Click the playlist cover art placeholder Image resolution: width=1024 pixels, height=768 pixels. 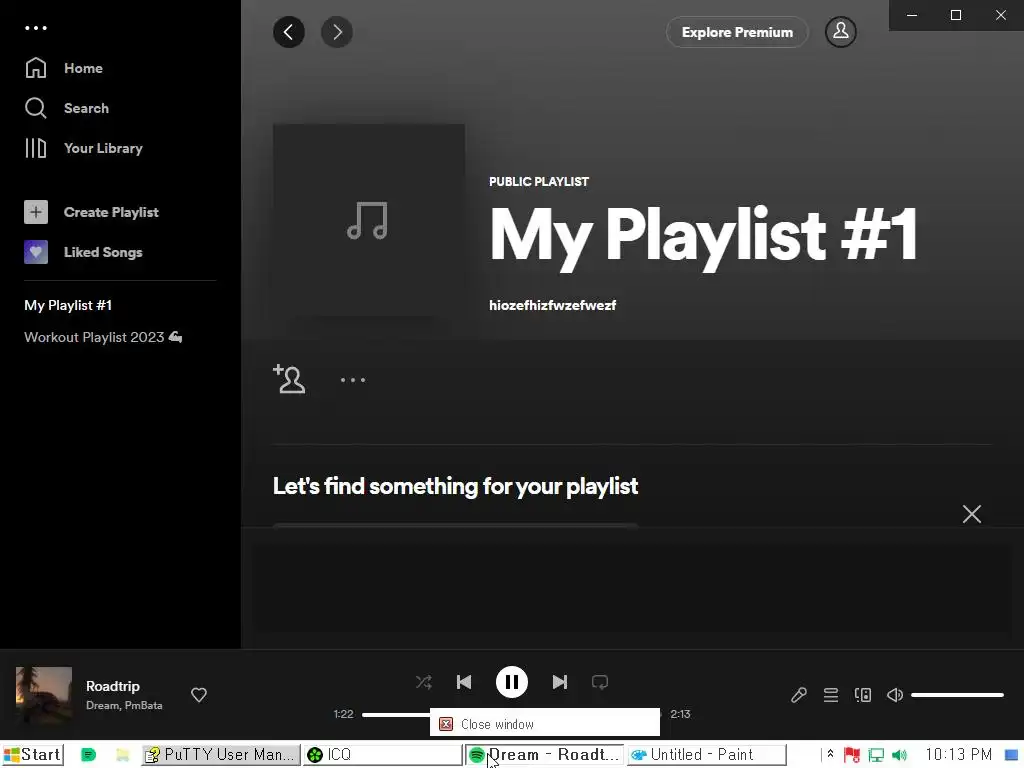coord(369,220)
